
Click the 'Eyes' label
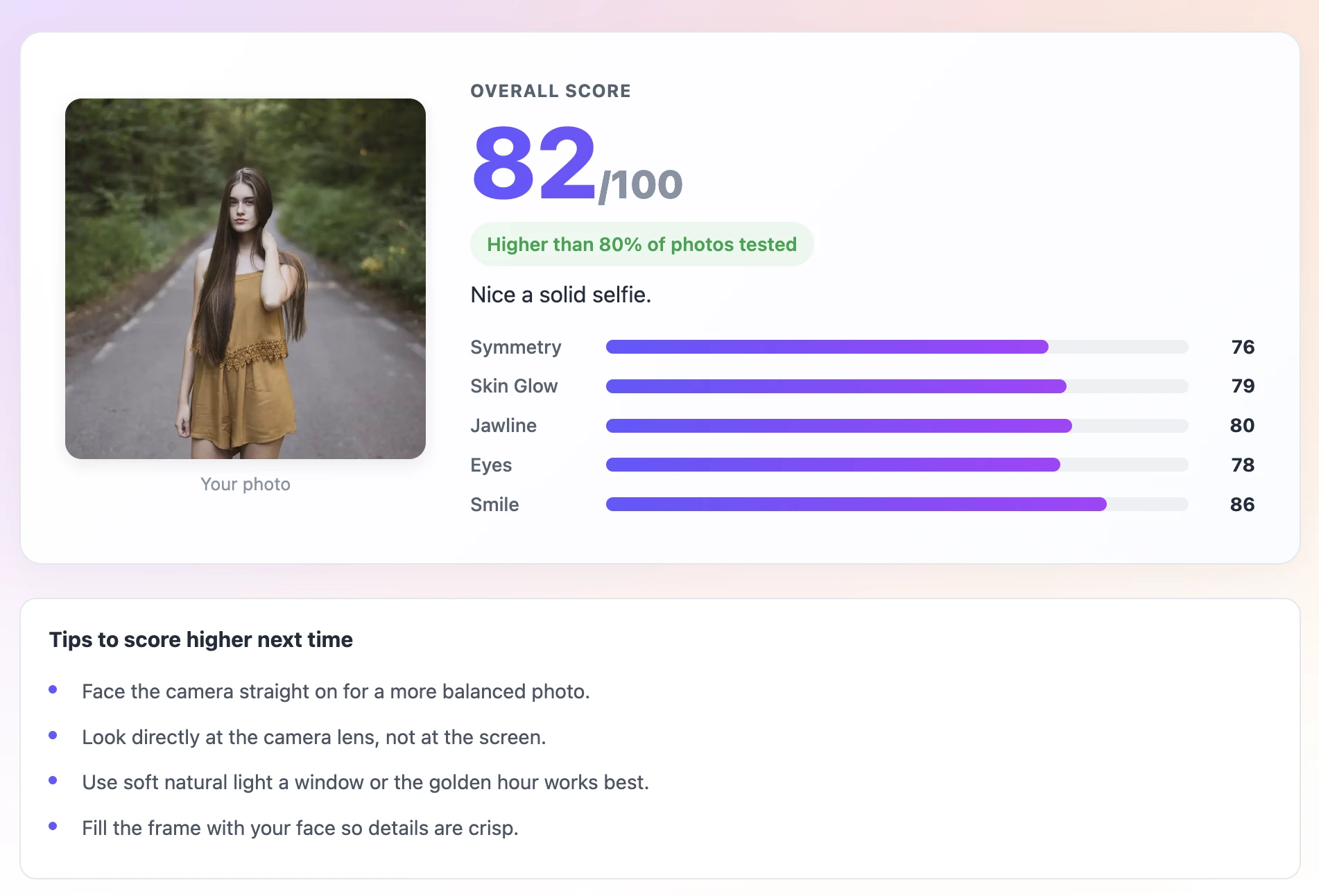pos(491,465)
